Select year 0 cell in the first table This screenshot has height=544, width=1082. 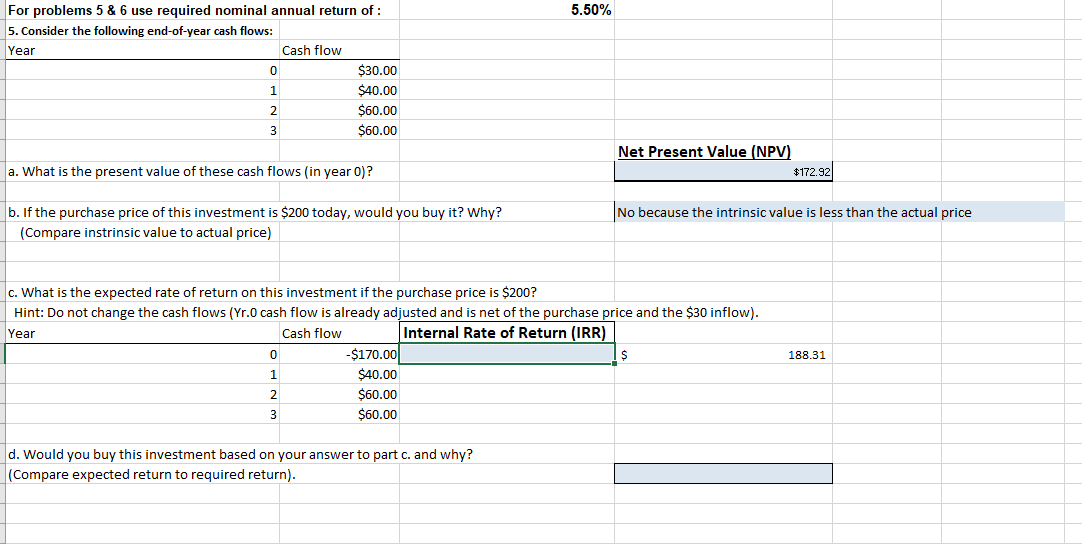142,70
